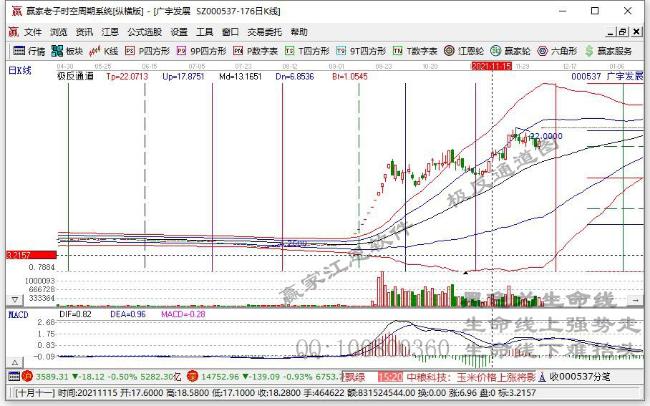Open the 浏览 menu
The width and height of the screenshot is (650, 406).
click(x=58, y=32)
